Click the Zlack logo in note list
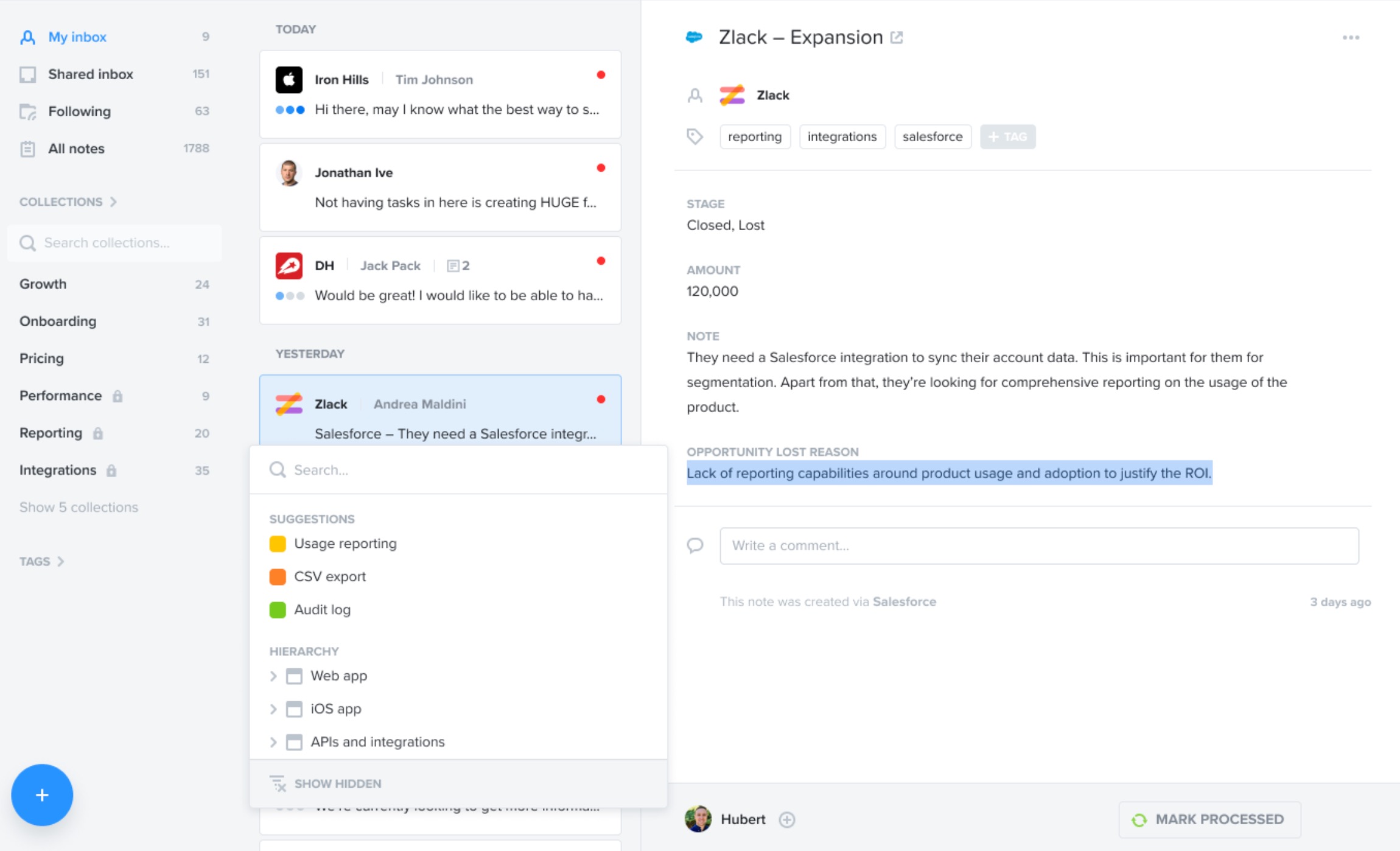This screenshot has height=851, width=1400. pyautogui.click(x=289, y=404)
